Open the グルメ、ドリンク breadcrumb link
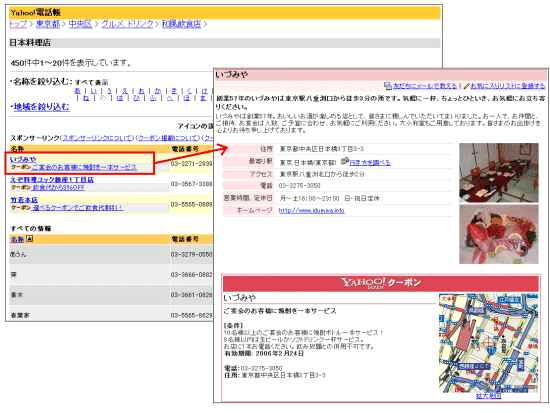 click(127, 24)
